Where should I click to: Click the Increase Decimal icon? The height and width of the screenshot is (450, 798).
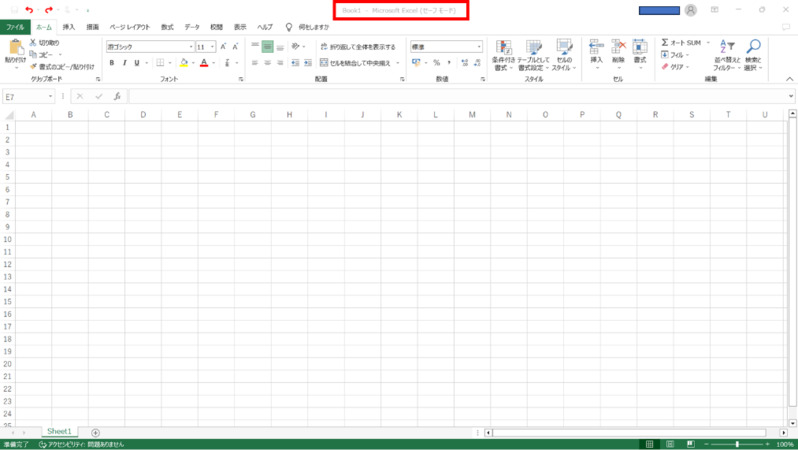(464, 63)
